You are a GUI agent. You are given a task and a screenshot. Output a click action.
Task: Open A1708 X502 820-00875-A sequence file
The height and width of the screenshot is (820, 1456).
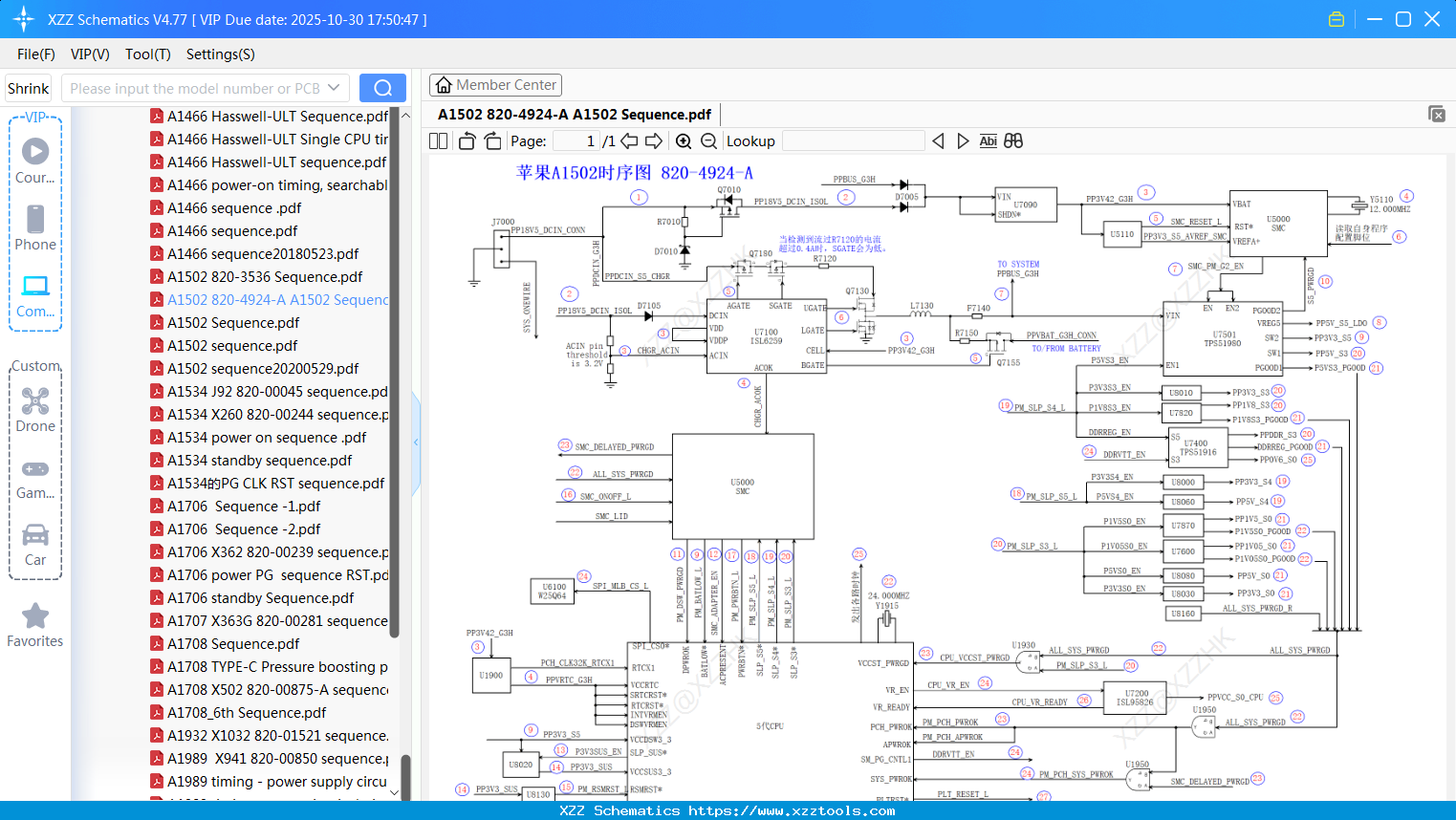point(270,690)
